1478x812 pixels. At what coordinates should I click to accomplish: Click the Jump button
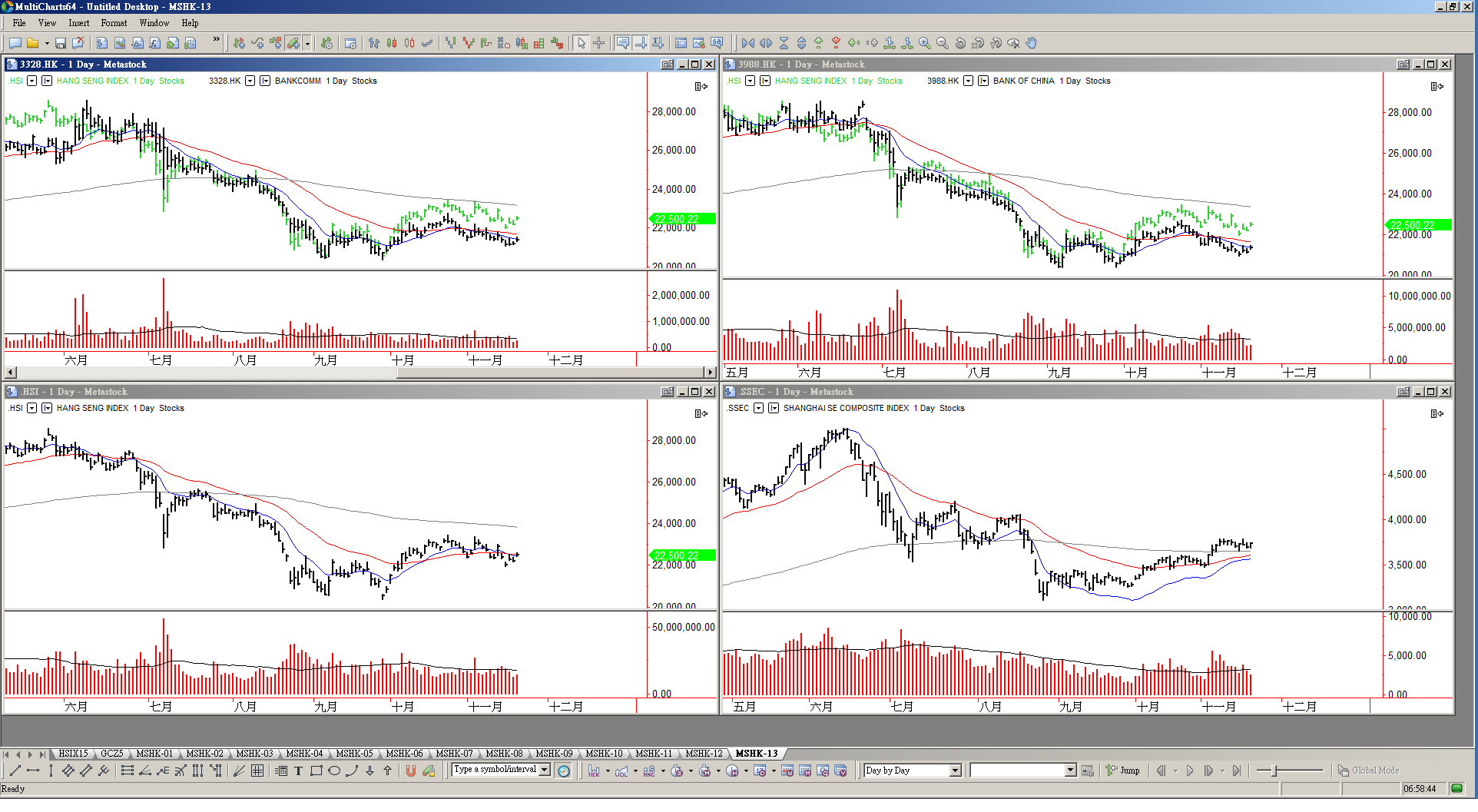point(1122,771)
